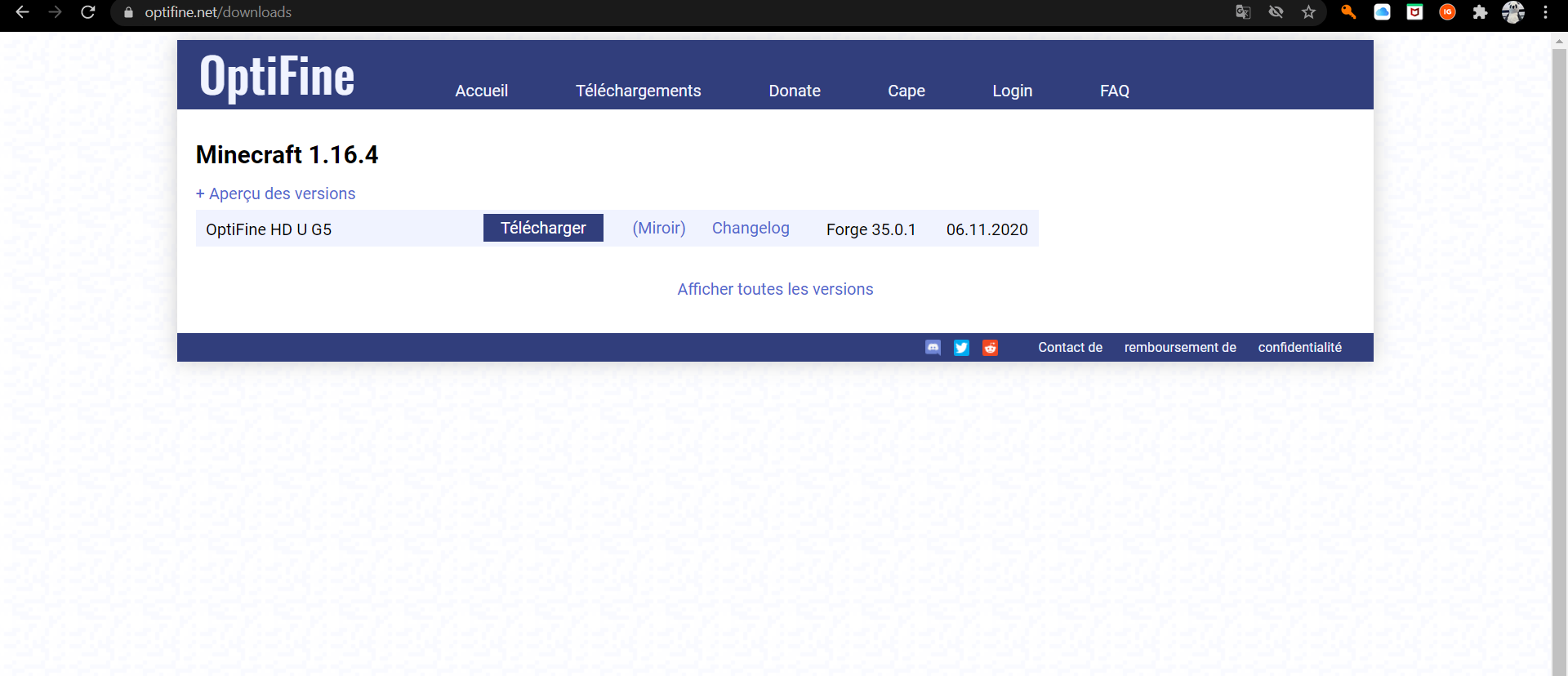Image resolution: width=1568 pixels, height=676 pixels.
Task: Open OptiFine Reddit icon in footer
Action: click(x=990, y=348)
